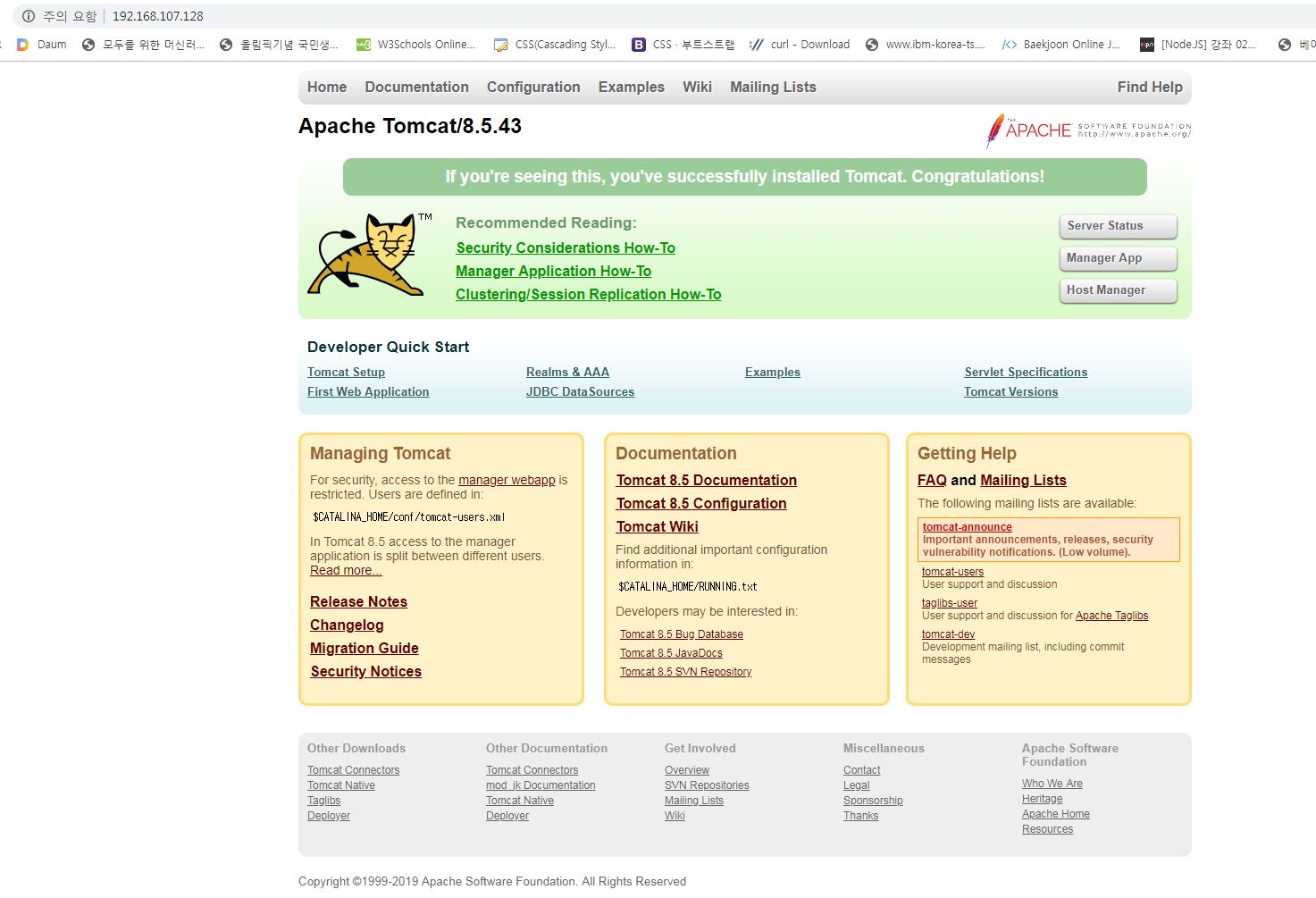Open Clustering/Session Replication How-To link

coord(588,295)
